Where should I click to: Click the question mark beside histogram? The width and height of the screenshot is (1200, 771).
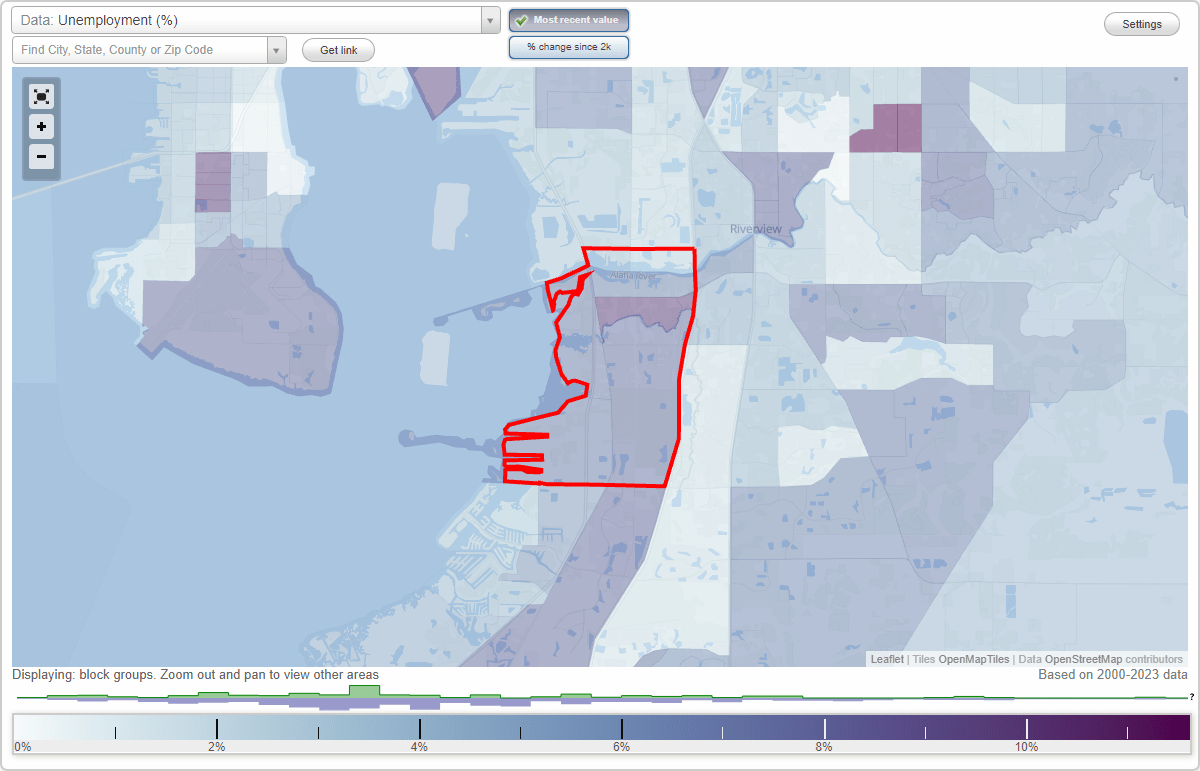pyautogui.click(x=1191, y=696)
